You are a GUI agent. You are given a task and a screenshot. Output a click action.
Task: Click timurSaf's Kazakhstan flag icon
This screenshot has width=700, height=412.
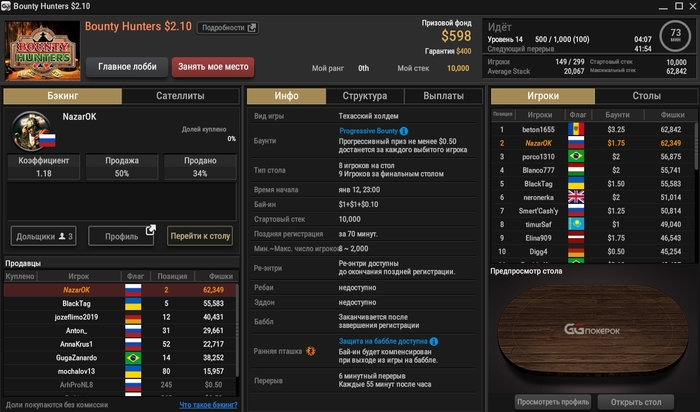[576, 225]
